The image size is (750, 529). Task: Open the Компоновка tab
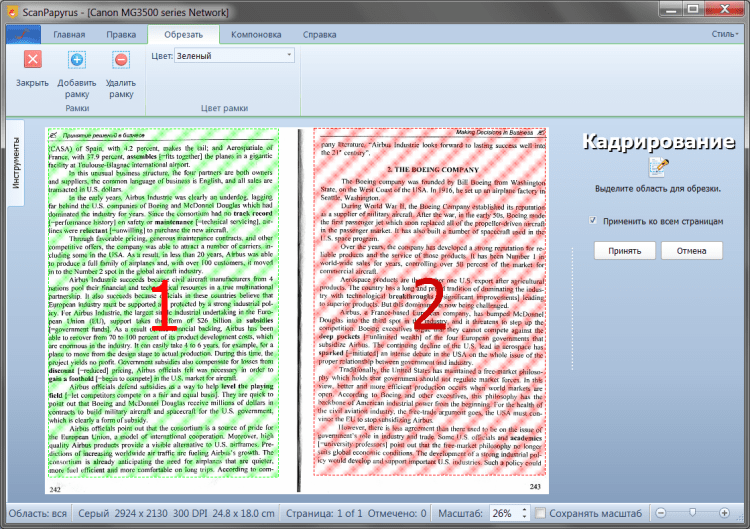coord(256,34)
